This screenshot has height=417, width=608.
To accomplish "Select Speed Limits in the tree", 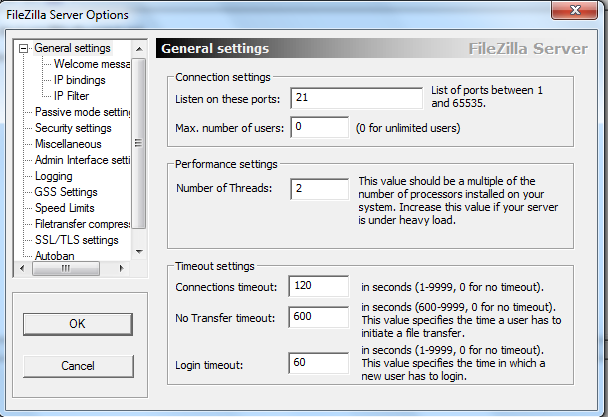I will click(65, 208).
